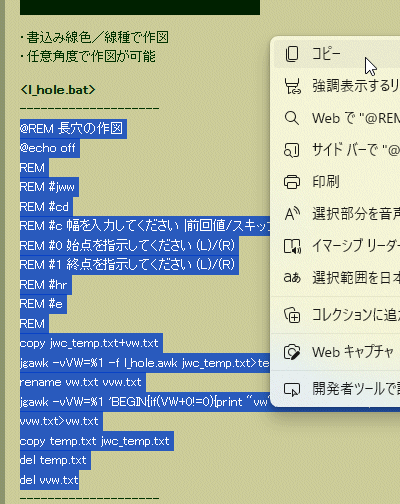Click the printer icon
Viewport: 400px width, 504px height.
292,182
